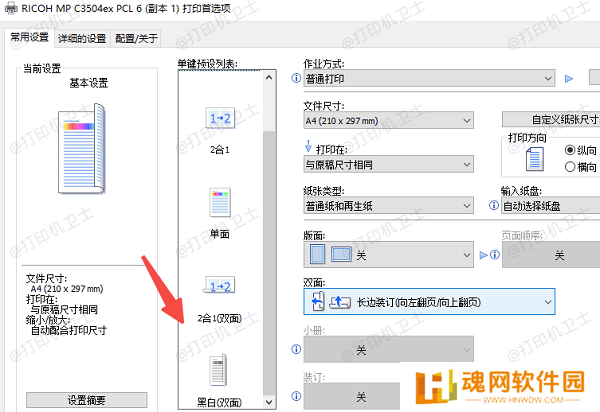
Task: Click blue arrow right of 版面 dropdown
Action: (x=484, y=255)
